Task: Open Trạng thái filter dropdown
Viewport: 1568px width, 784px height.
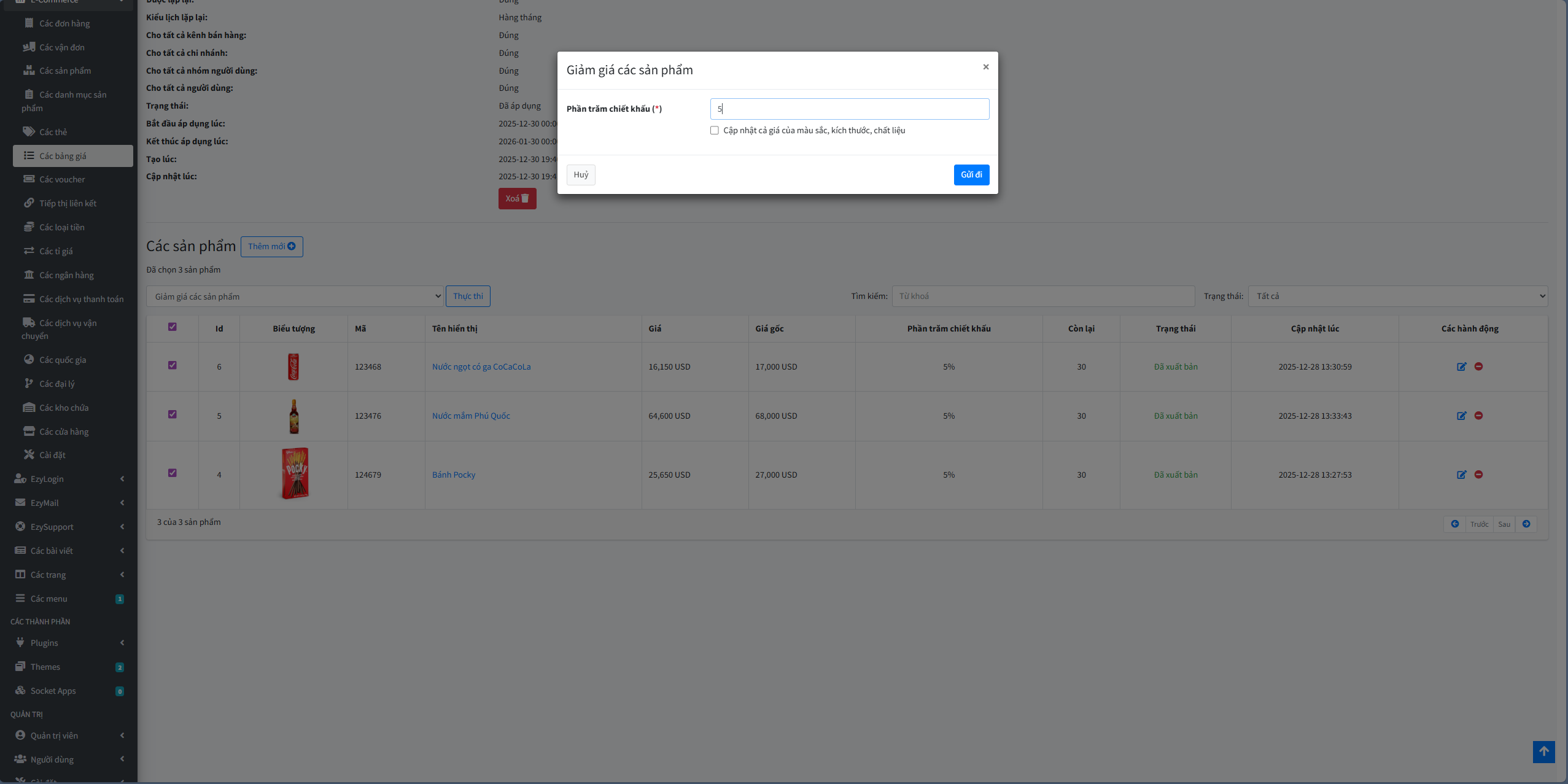Action: pos(1397,296)
